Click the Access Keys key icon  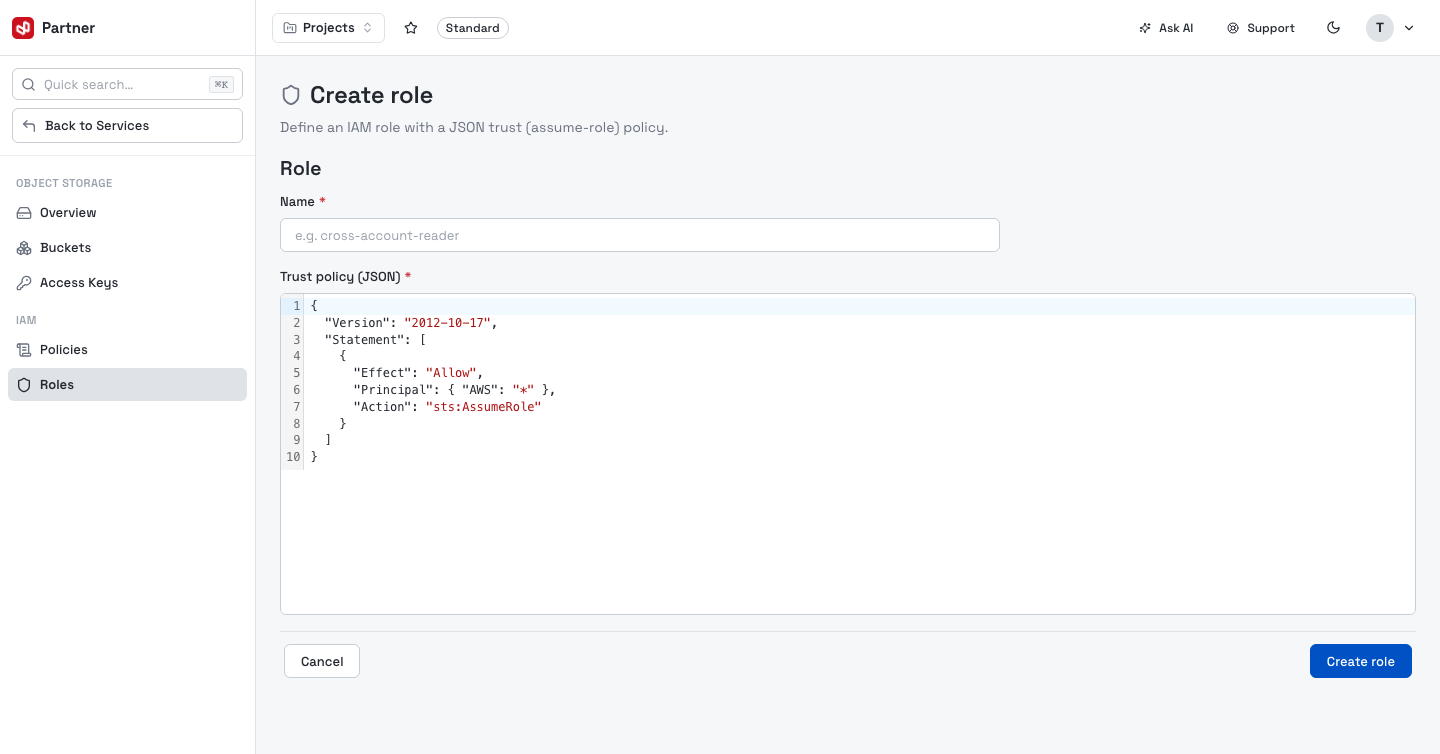[x=24, y=283]
